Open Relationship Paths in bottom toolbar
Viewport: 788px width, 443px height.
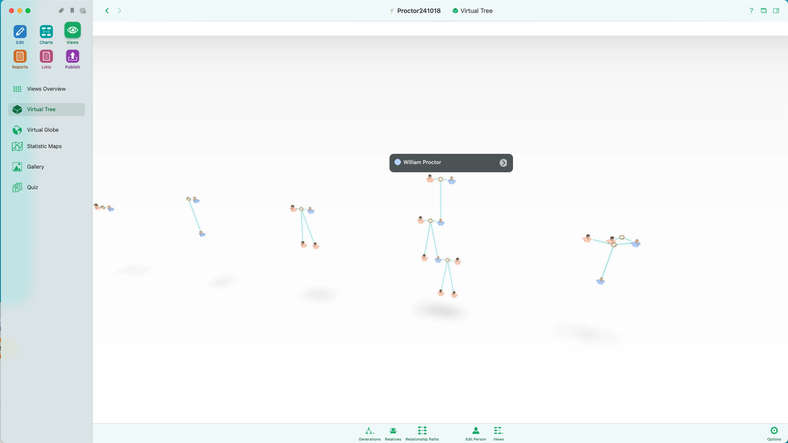point(422,433)
